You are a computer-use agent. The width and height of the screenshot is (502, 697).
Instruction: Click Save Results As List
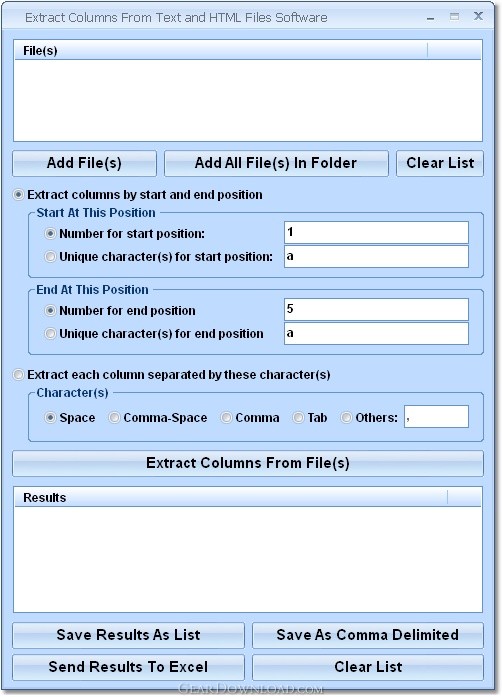(x=129, y=635)
